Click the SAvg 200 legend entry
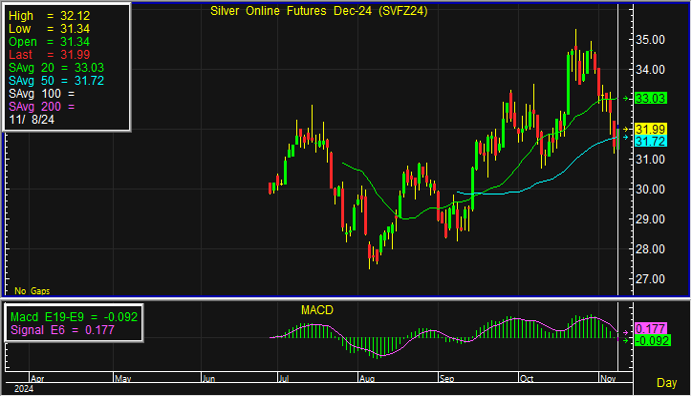This screenshot has height=397, width=692. click(42, 107)
